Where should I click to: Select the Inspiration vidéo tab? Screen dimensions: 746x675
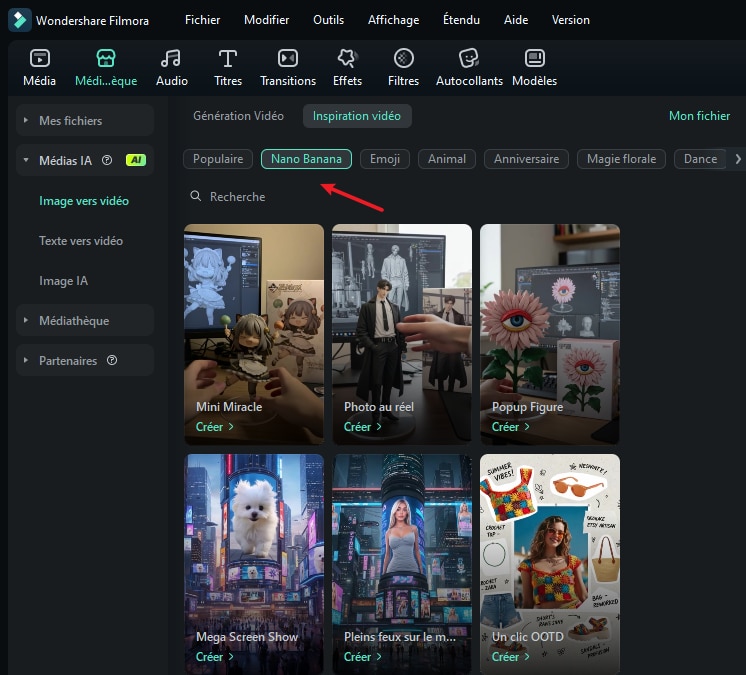pos(357,116)
